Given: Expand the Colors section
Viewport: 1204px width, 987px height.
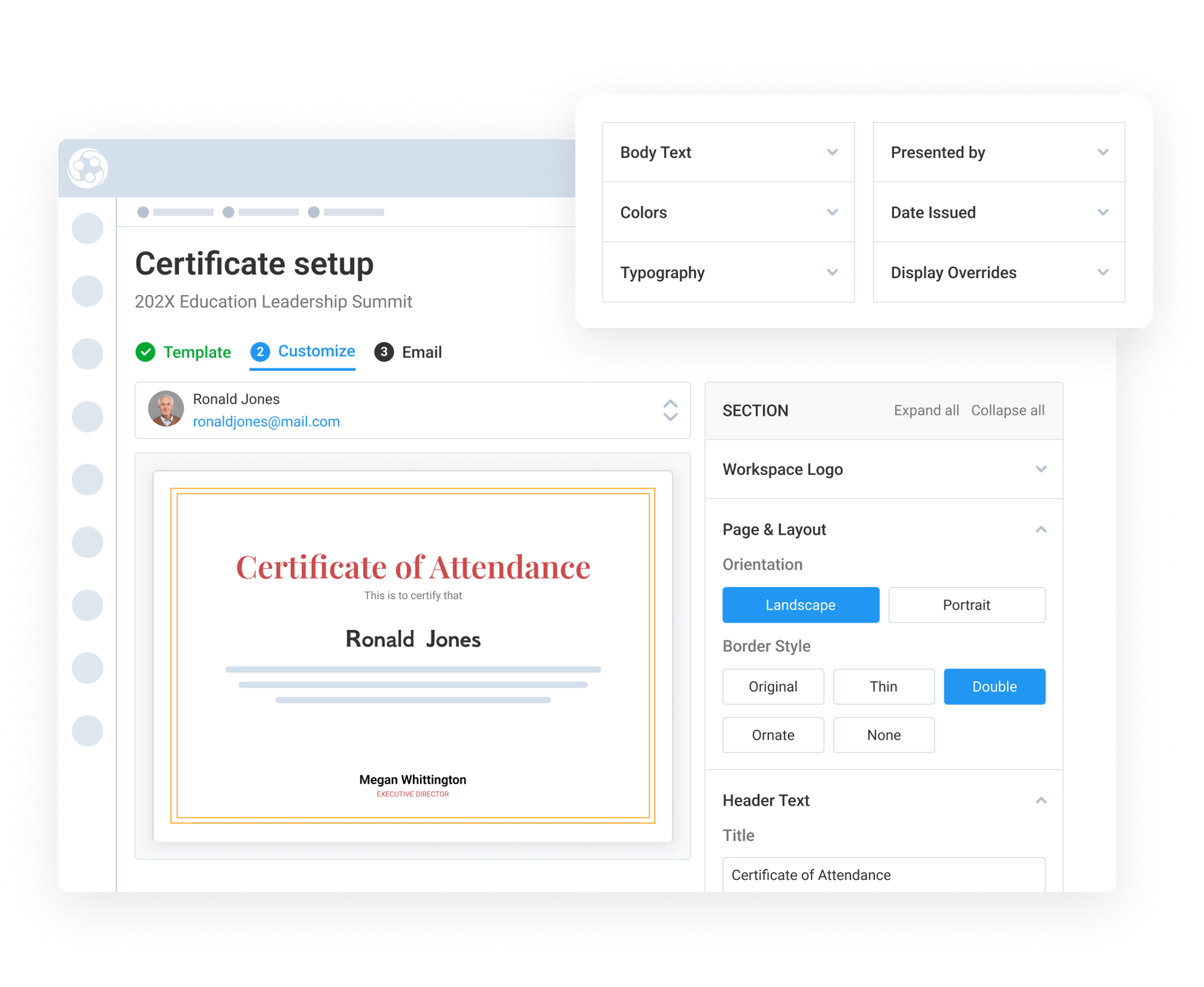Looking at the screenshot, I should tap(728, 212).
